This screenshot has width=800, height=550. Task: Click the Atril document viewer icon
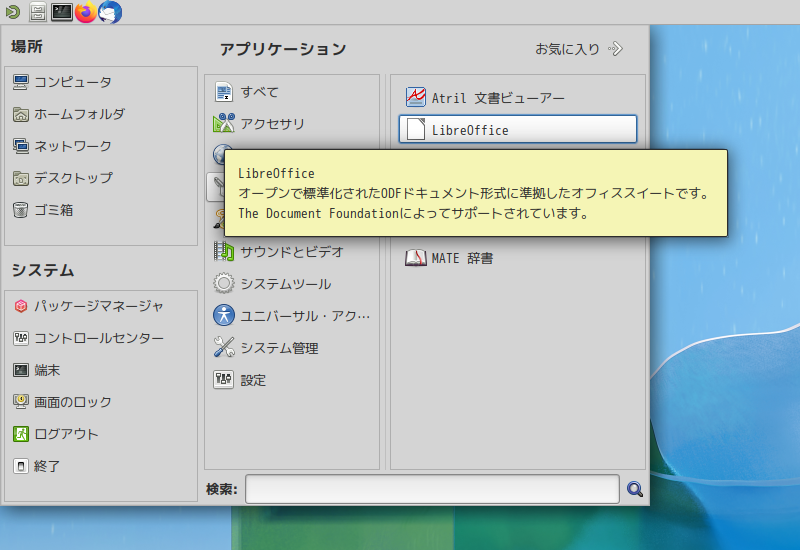(416, 97)
